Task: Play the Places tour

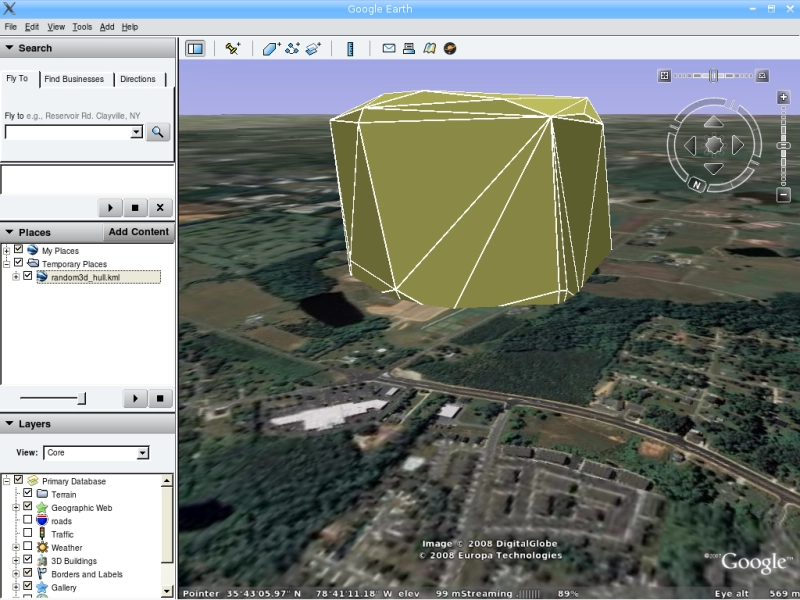Action: tap(135, 398)
